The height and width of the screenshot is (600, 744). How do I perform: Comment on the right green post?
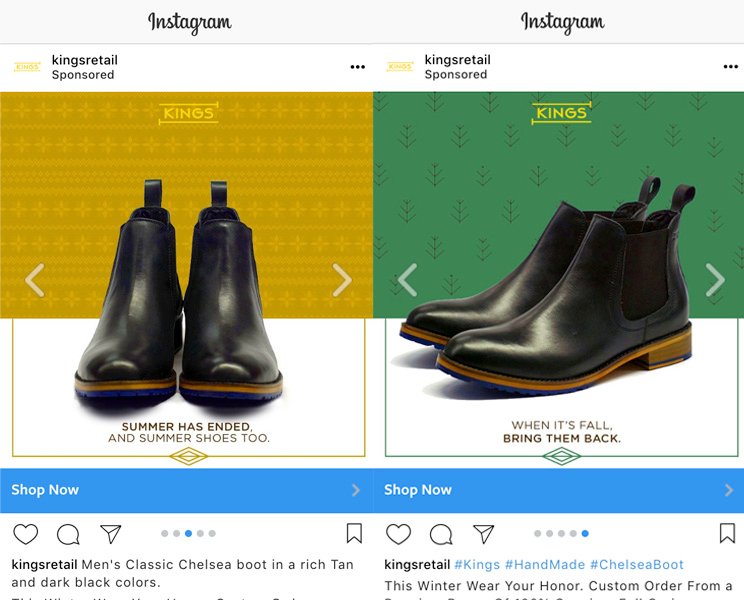tap(441, 534)
